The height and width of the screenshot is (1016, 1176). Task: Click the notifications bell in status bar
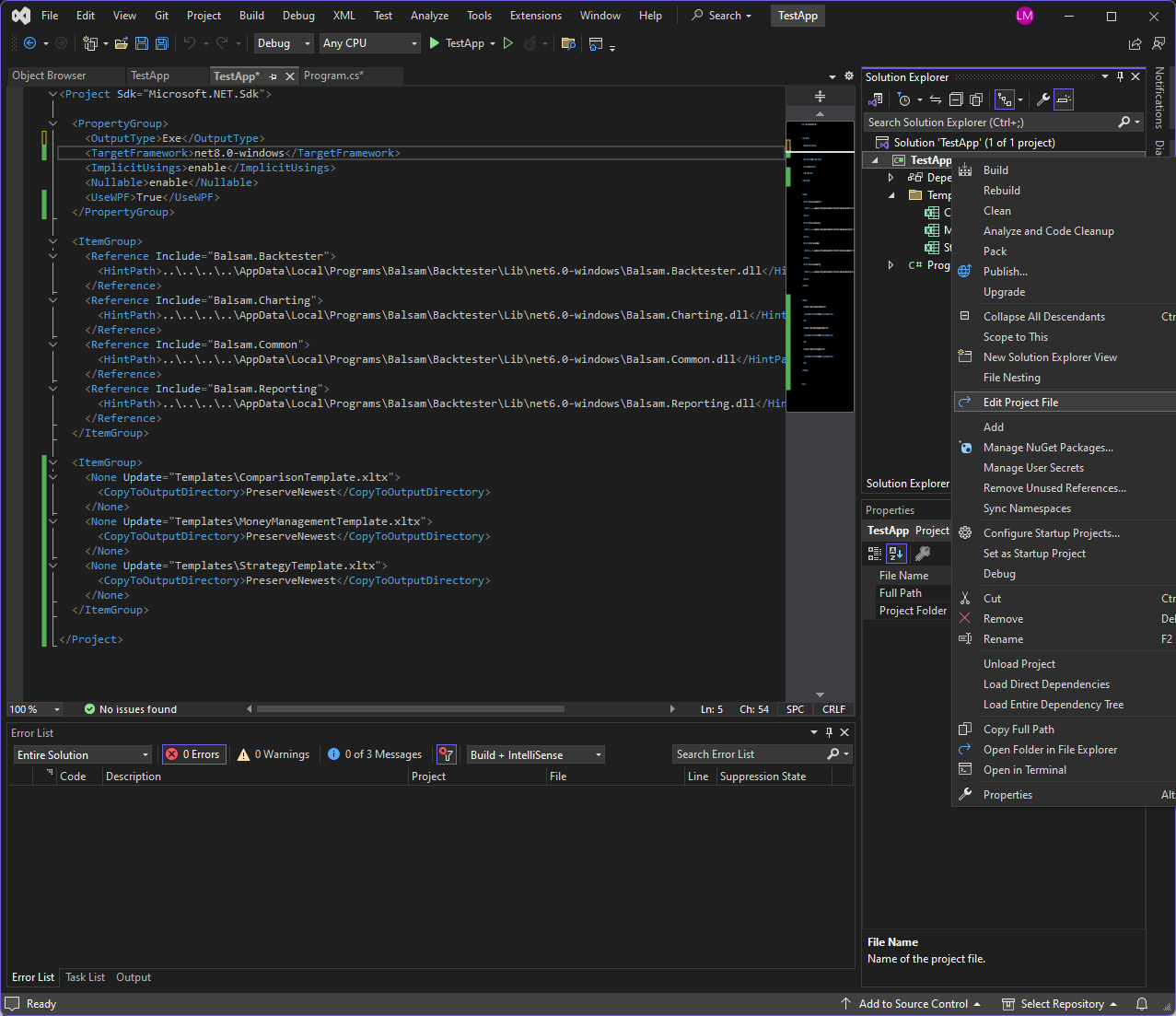coord(1142,1004)
